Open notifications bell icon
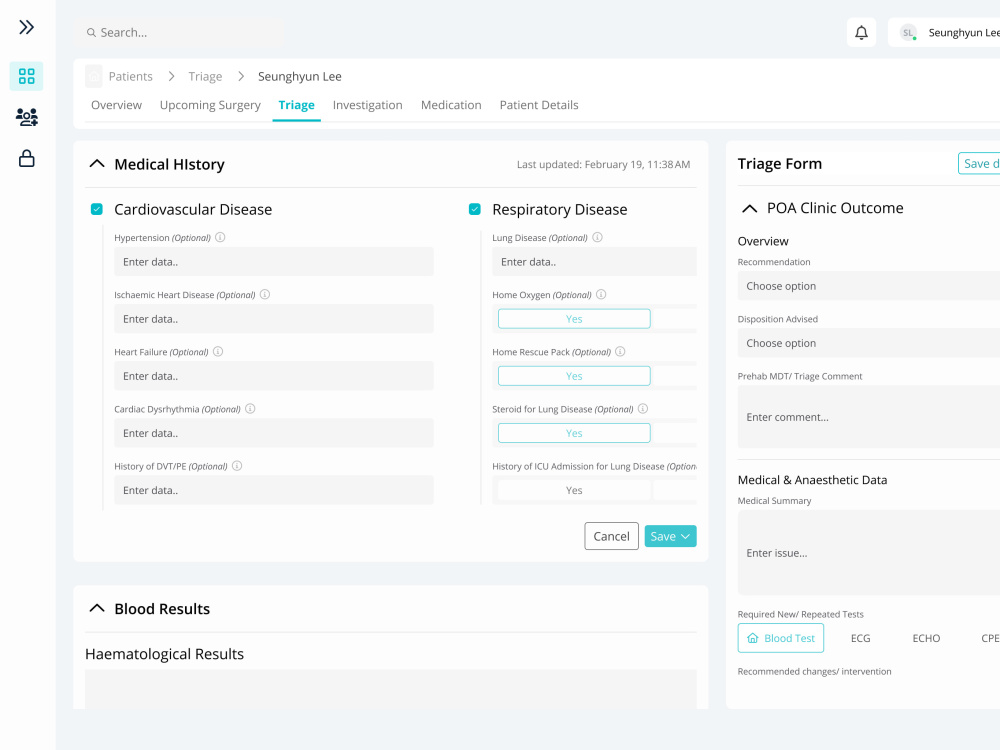The height and width of the screenshot is (750, 1000). pos(861,33)
